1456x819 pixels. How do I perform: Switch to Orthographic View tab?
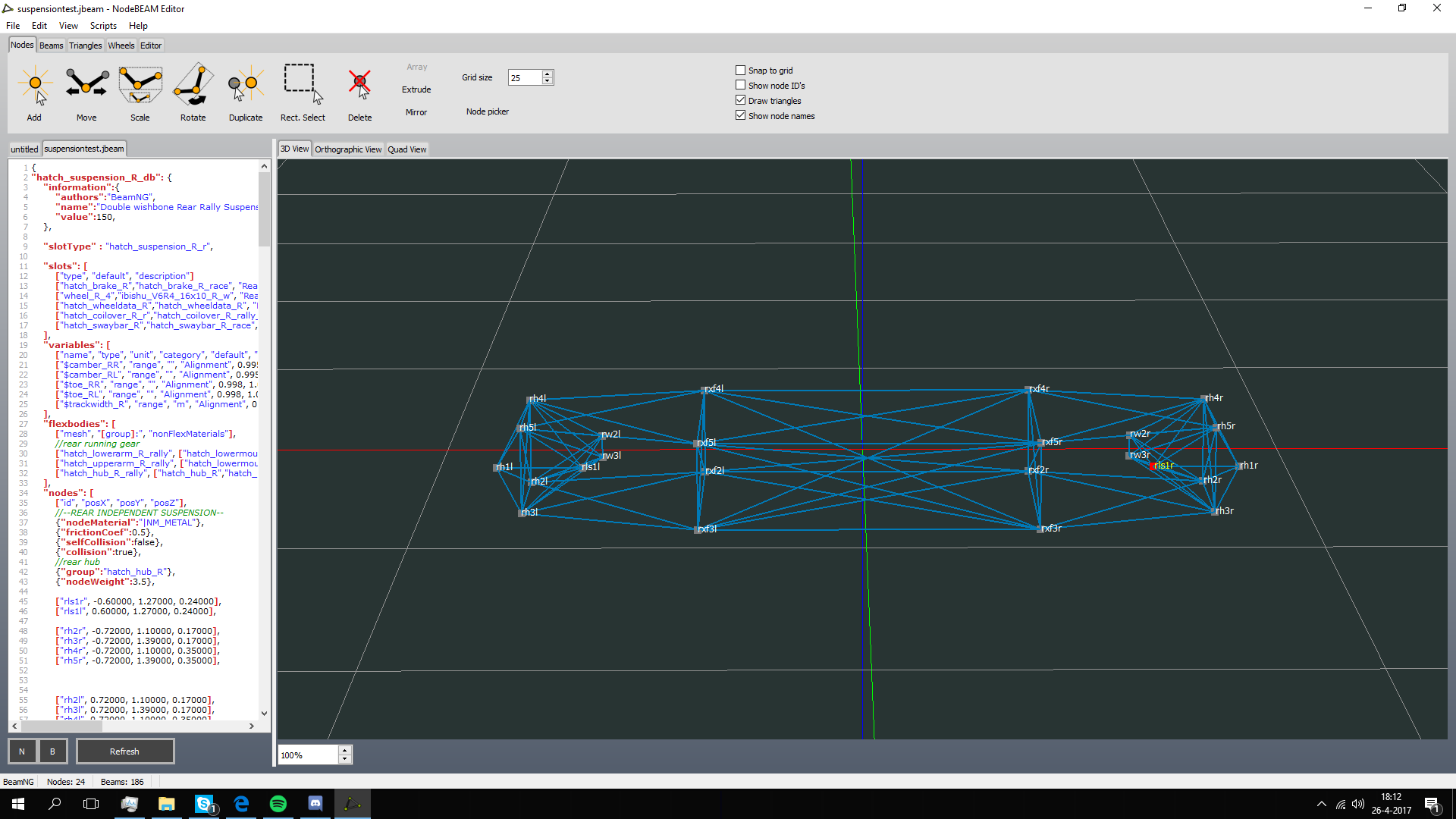(x=348, y=149)
